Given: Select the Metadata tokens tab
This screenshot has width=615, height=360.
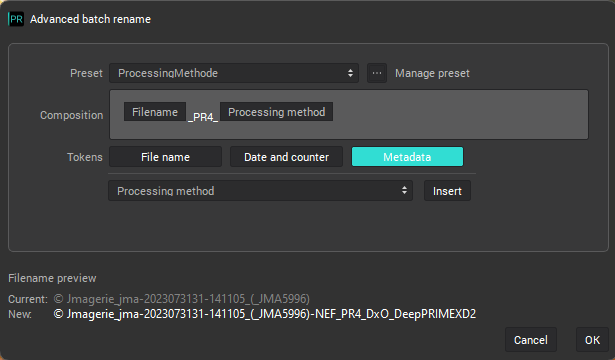Looking at the screenshot, I should point(407,157).
